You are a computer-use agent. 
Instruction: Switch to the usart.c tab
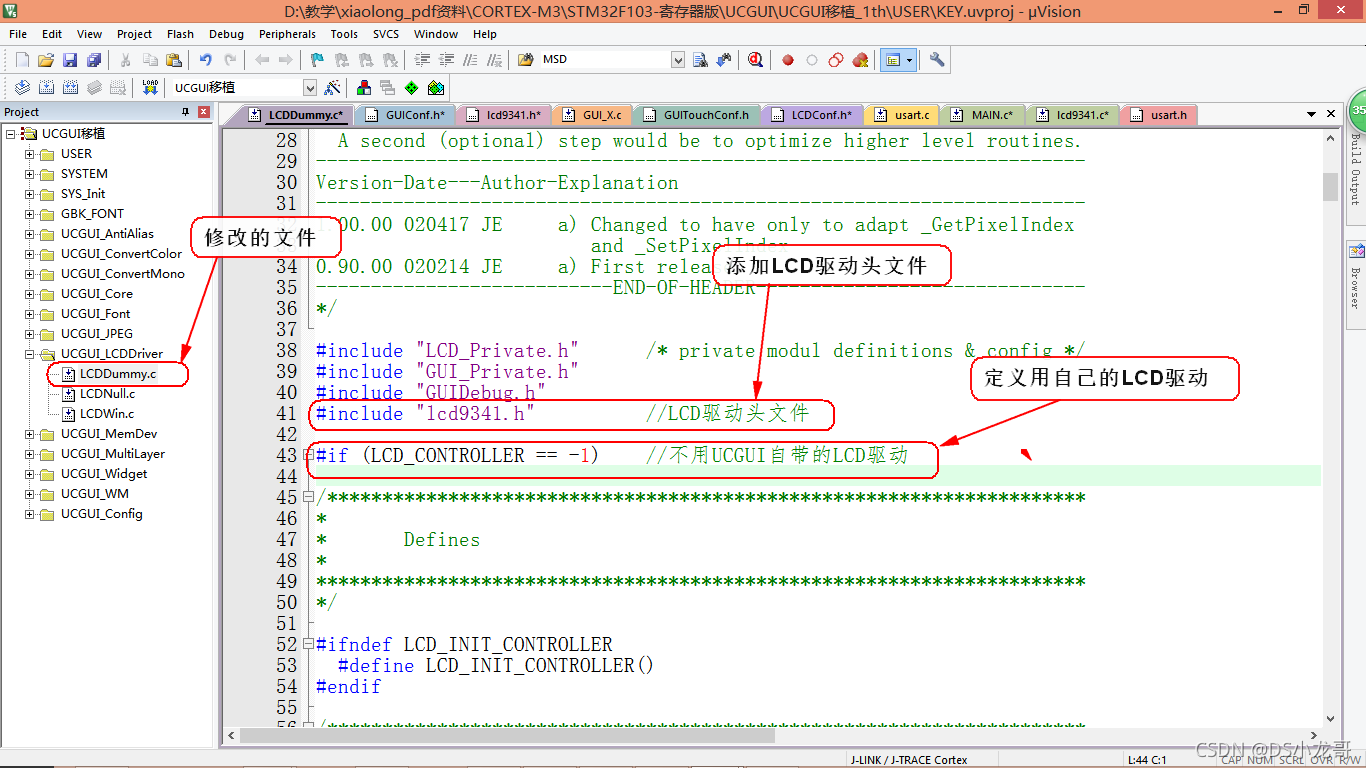point(902,114)
